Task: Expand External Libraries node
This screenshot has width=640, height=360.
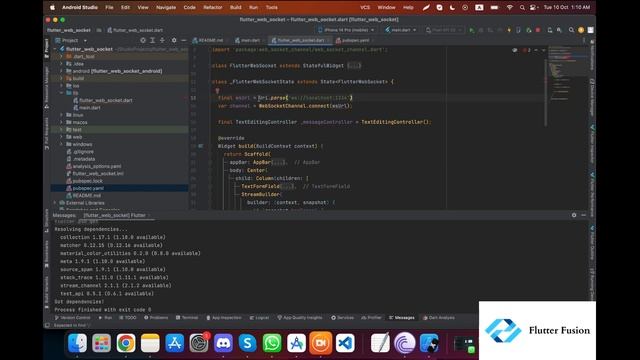Action: click(55, 203)
